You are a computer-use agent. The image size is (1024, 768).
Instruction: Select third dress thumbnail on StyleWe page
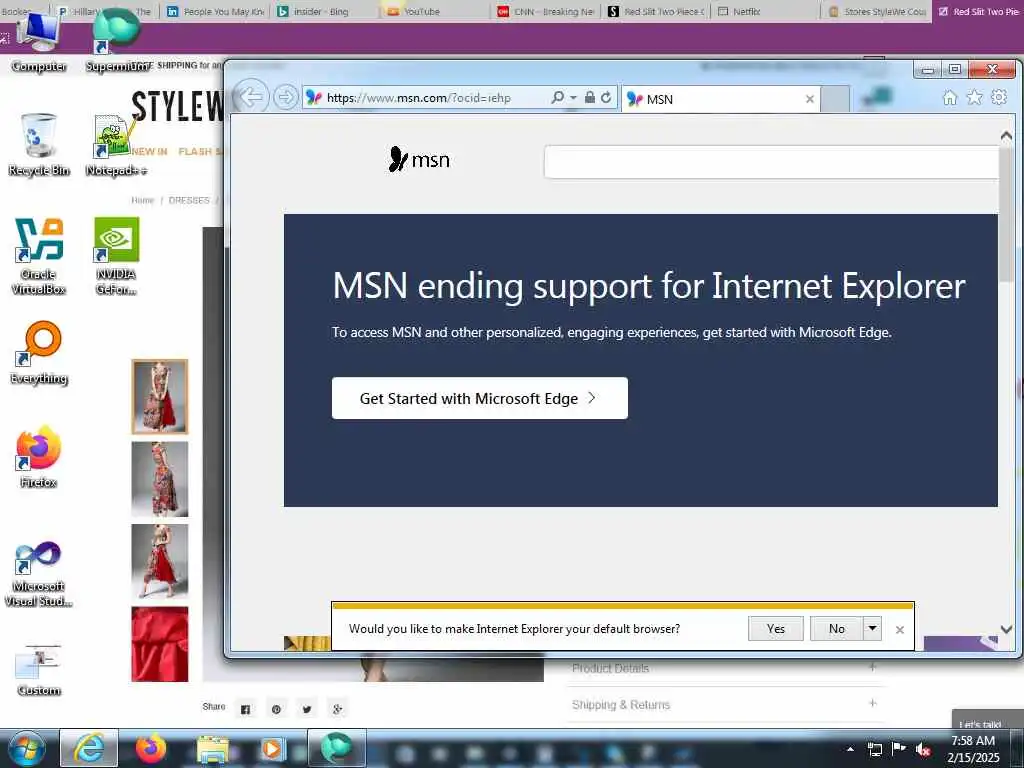(159, 562)
